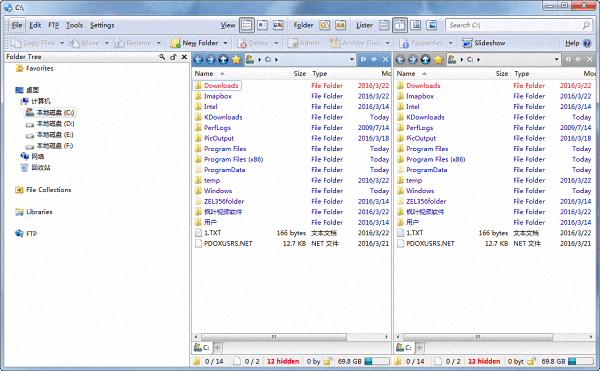
Task: Select single-pane Lister layout icon
Action: (384, 25)
